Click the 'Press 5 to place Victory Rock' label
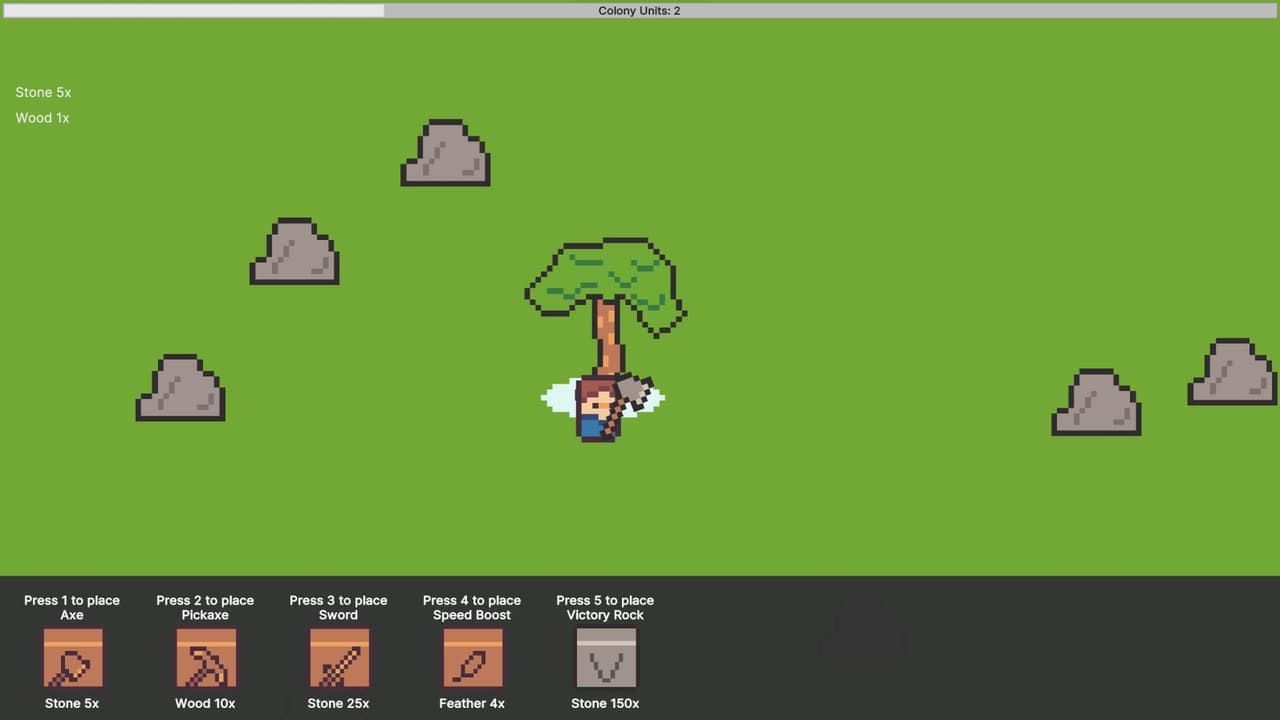This screenshot has width=1280, height=720. click(605, 607)
